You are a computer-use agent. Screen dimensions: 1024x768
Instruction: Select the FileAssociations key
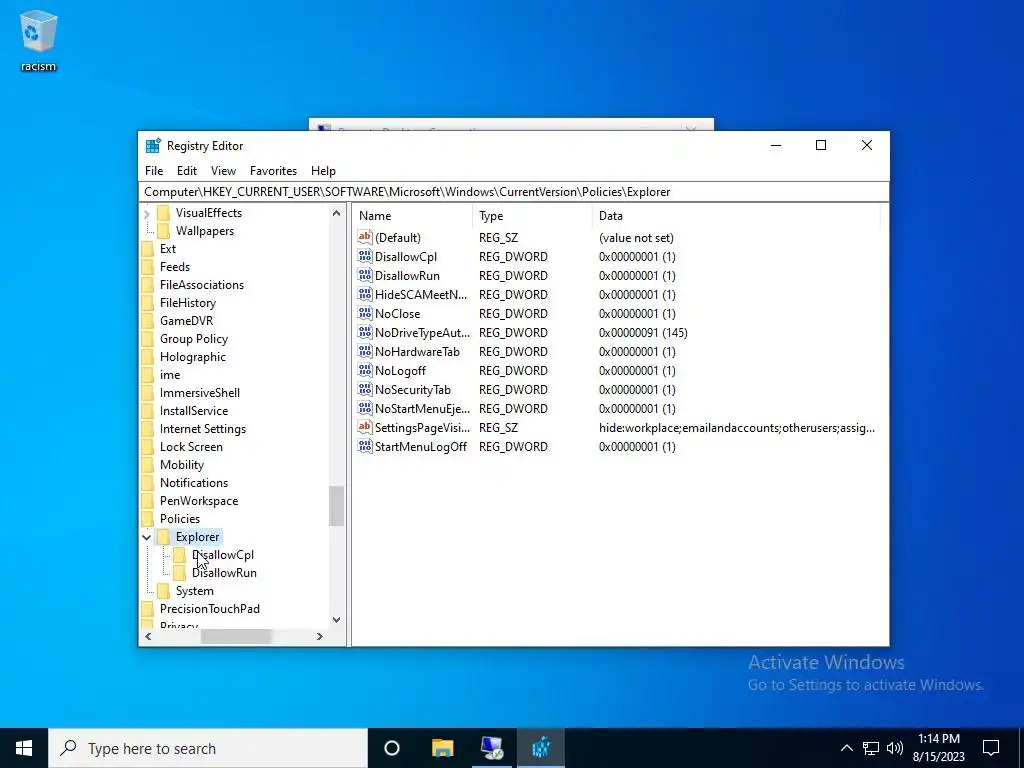click(x=202, y=285)
